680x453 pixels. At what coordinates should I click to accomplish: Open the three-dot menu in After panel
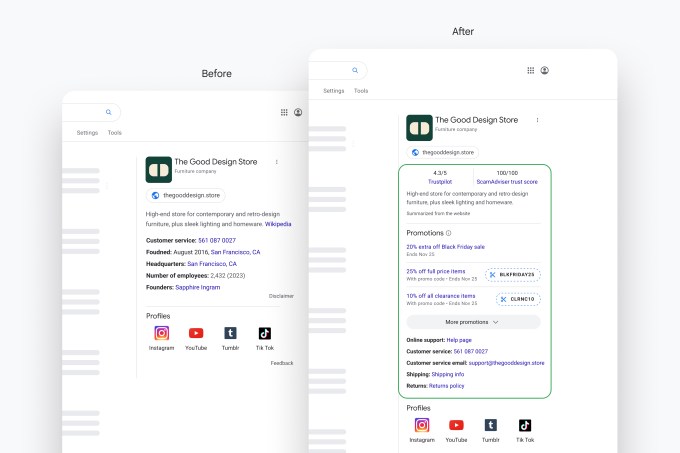pos(537,120)
